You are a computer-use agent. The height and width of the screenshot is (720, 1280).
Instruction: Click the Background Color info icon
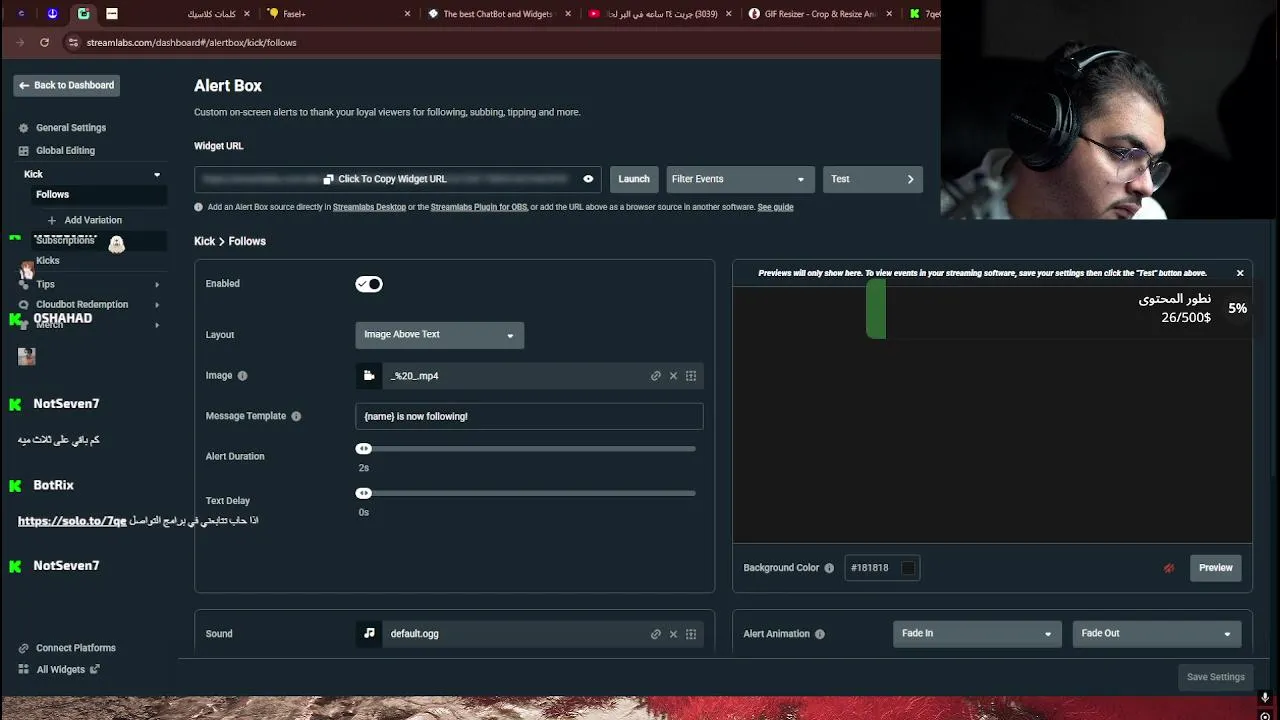click(x=829, y=568)
